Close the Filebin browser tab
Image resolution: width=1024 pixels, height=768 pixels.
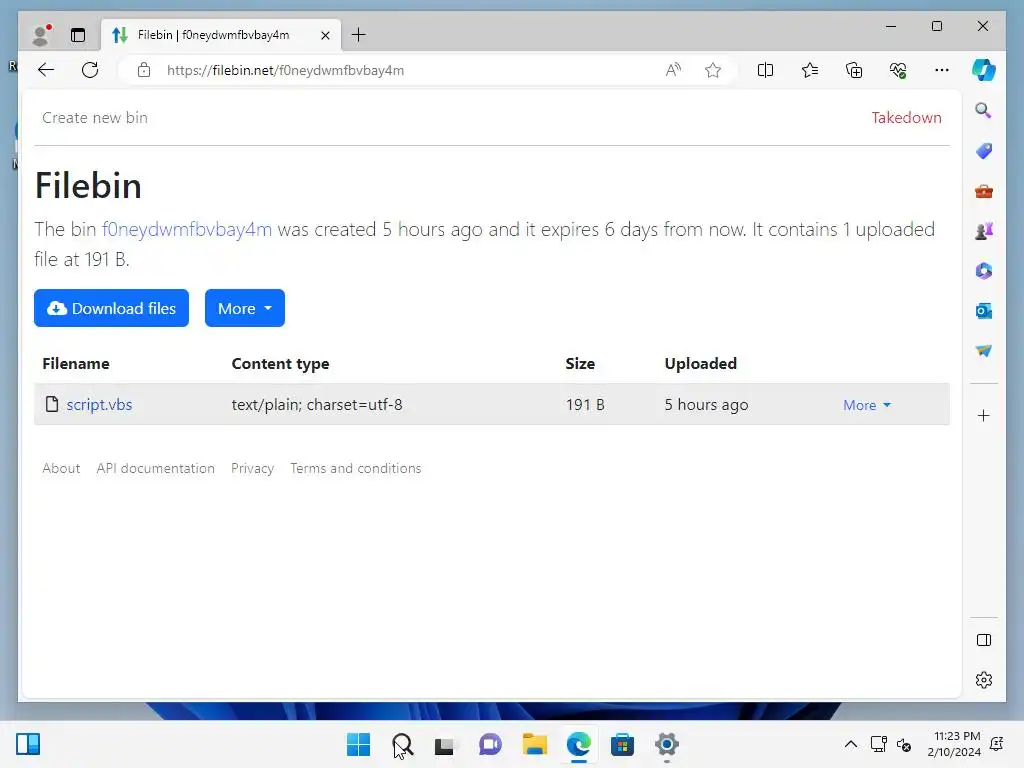(325, 35)
